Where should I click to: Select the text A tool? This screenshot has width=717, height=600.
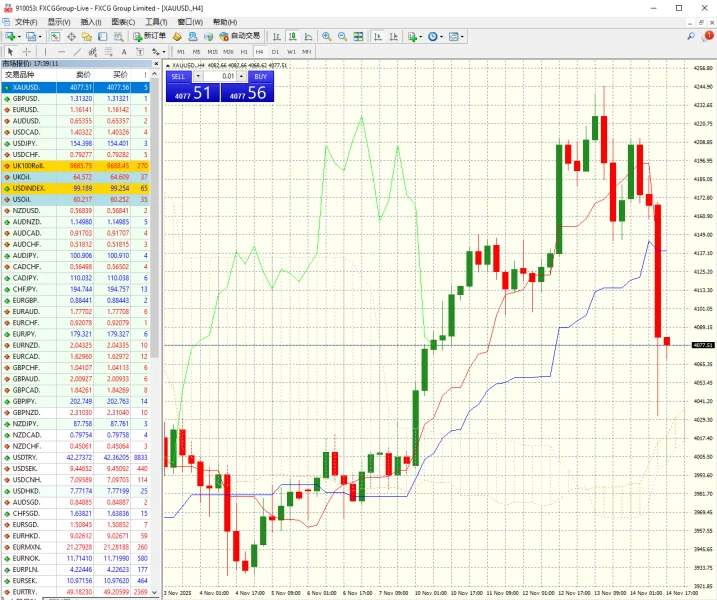[x=124, y=52]
